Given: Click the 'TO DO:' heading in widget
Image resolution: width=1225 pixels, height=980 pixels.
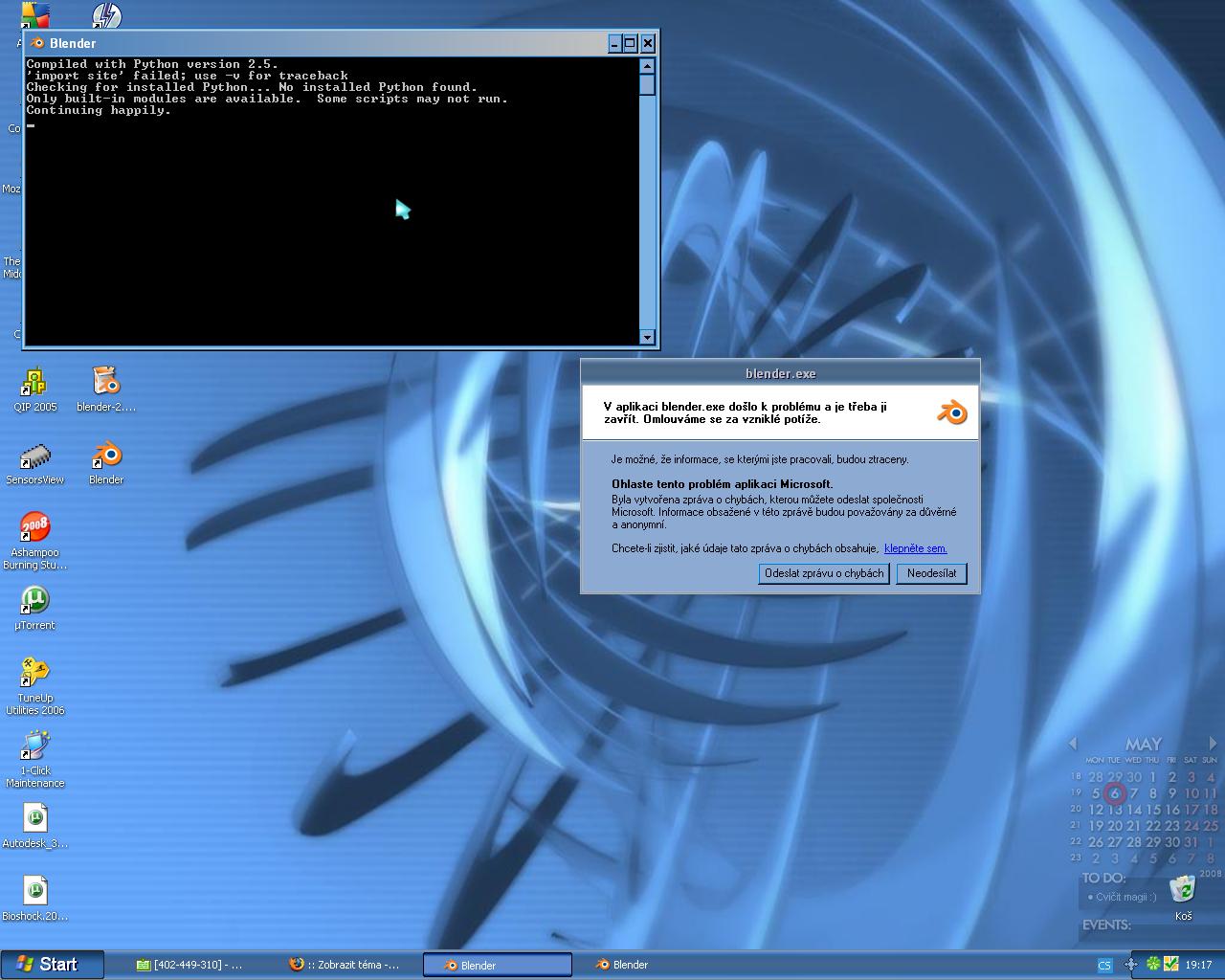Looking at the screenshot, I should coord(1103,878).
